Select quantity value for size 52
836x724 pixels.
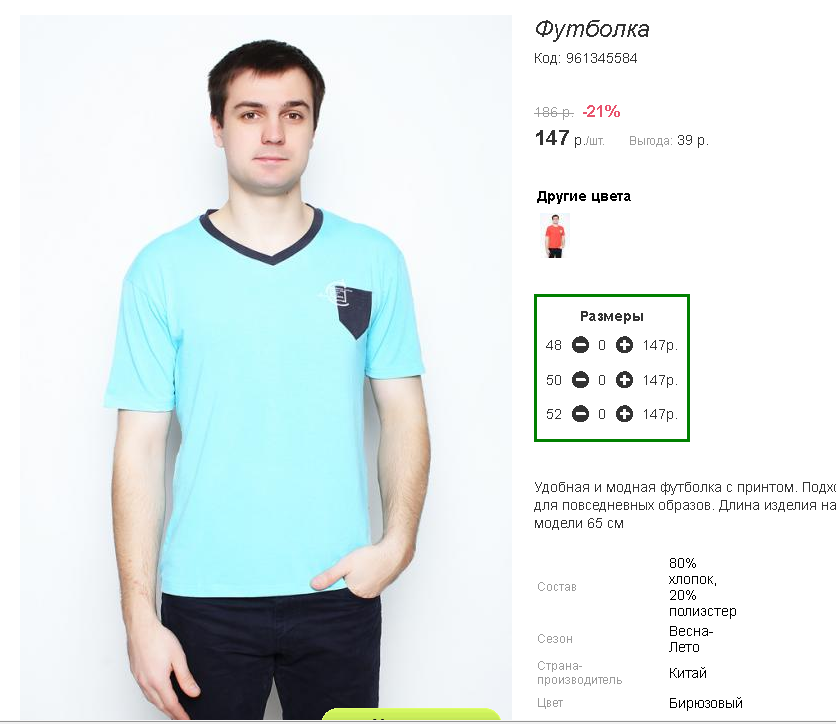[602, 414]
